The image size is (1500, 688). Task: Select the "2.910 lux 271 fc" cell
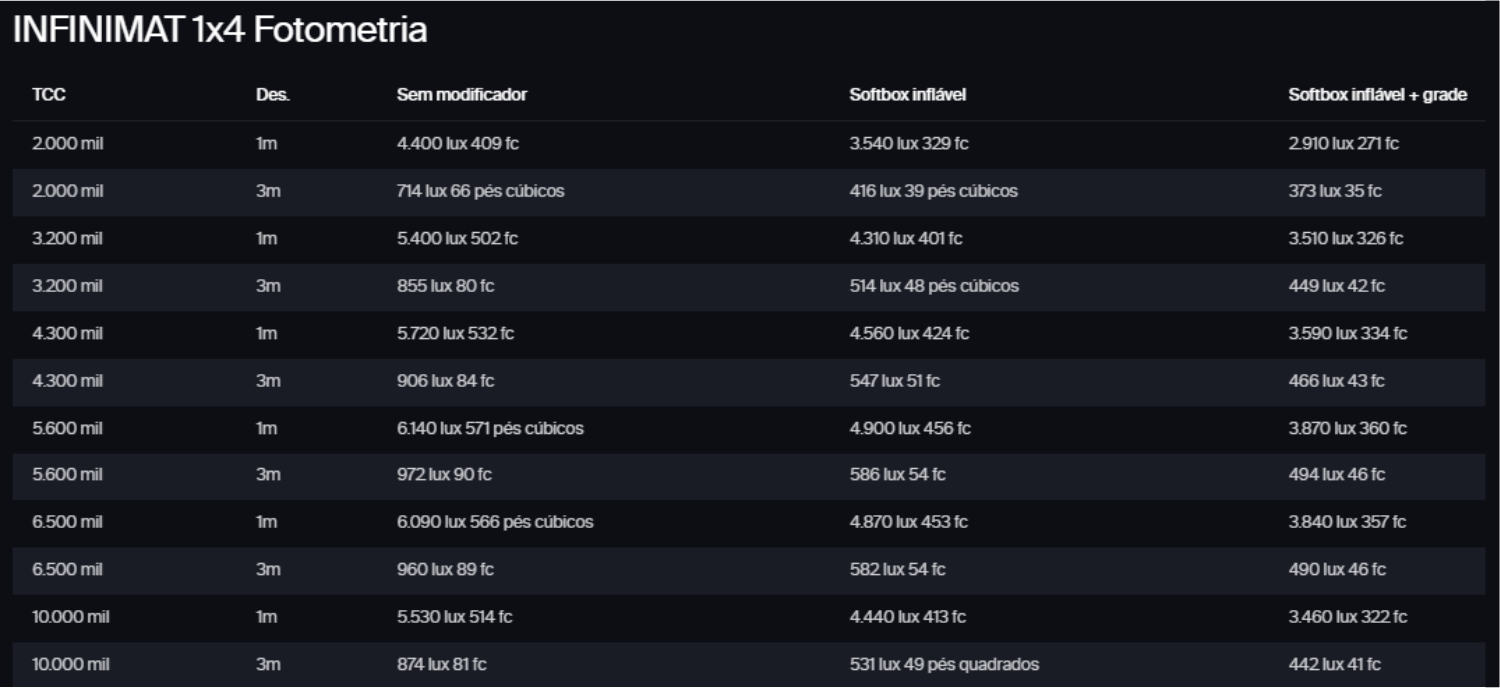(x=1343, y=144)
